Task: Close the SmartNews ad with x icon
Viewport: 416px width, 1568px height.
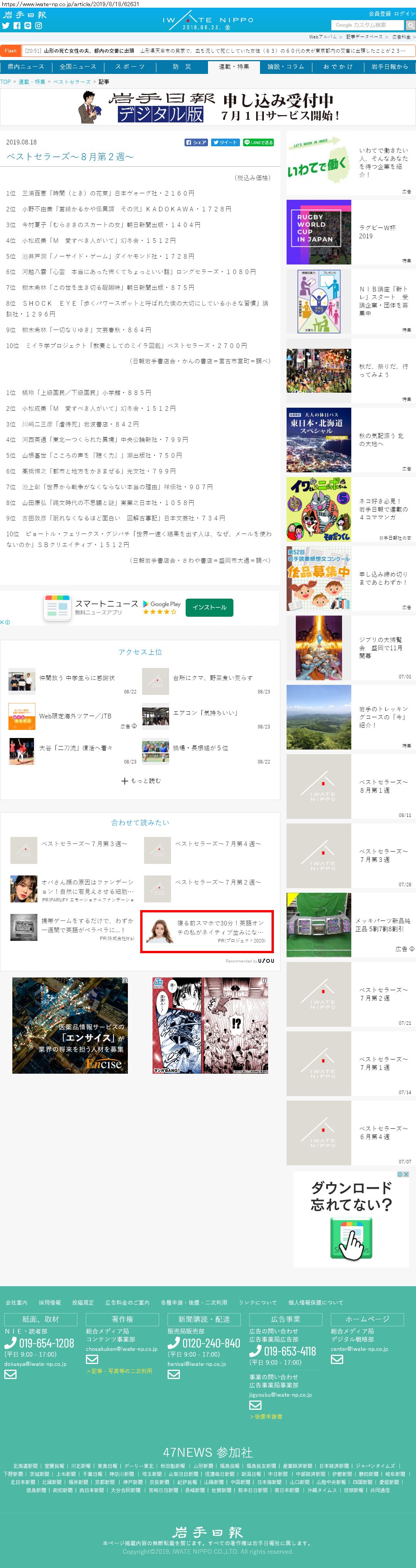Action: pyautogui.click(x=2, y=622)
